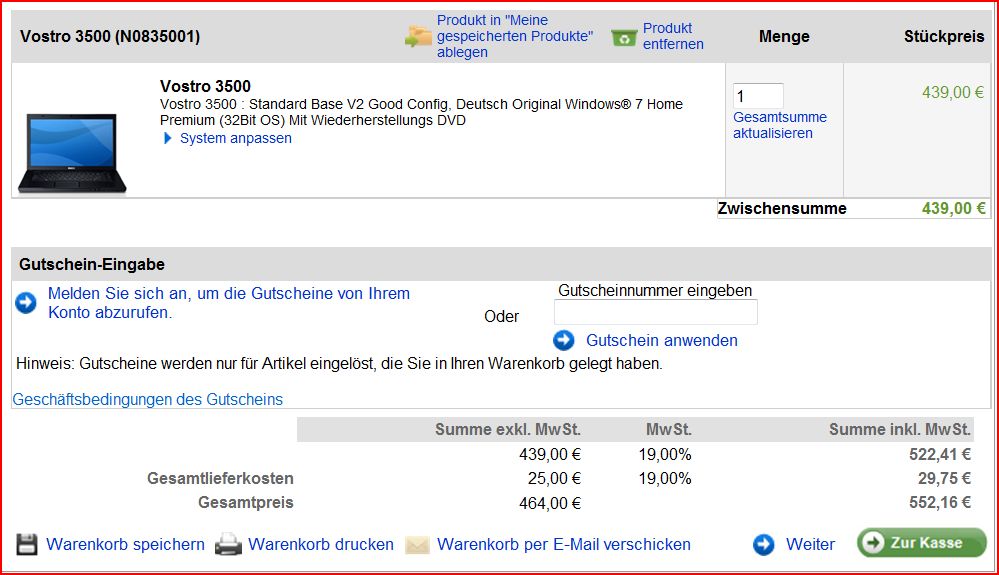
Task: Click the 'Gutscheinnummer eingeben' label
Action: (655, 290)
